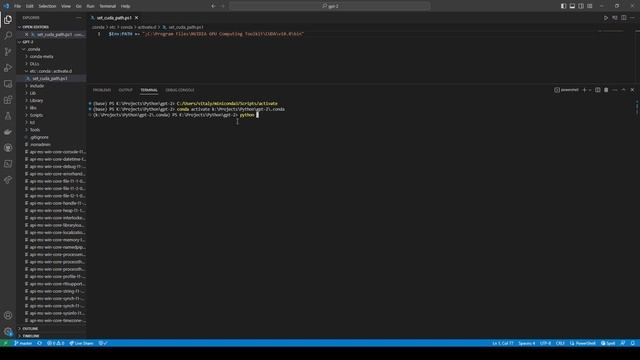Kill terminal using trash icon
Viewport: 640px width, 360px height.
606,90
